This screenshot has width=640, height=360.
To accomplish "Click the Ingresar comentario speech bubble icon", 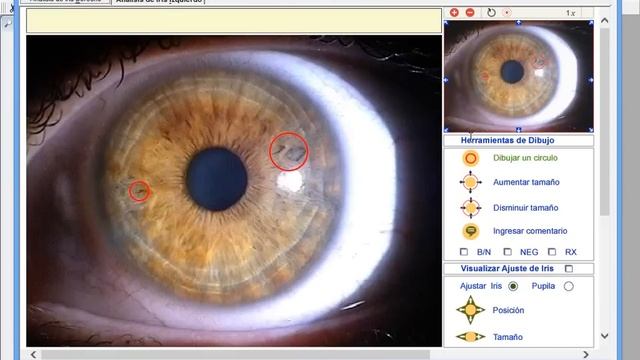I will click(471, 231).
